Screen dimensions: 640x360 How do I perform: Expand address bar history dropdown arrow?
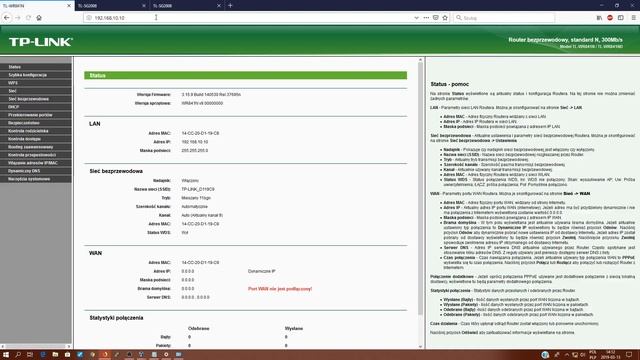click(416, 18)
